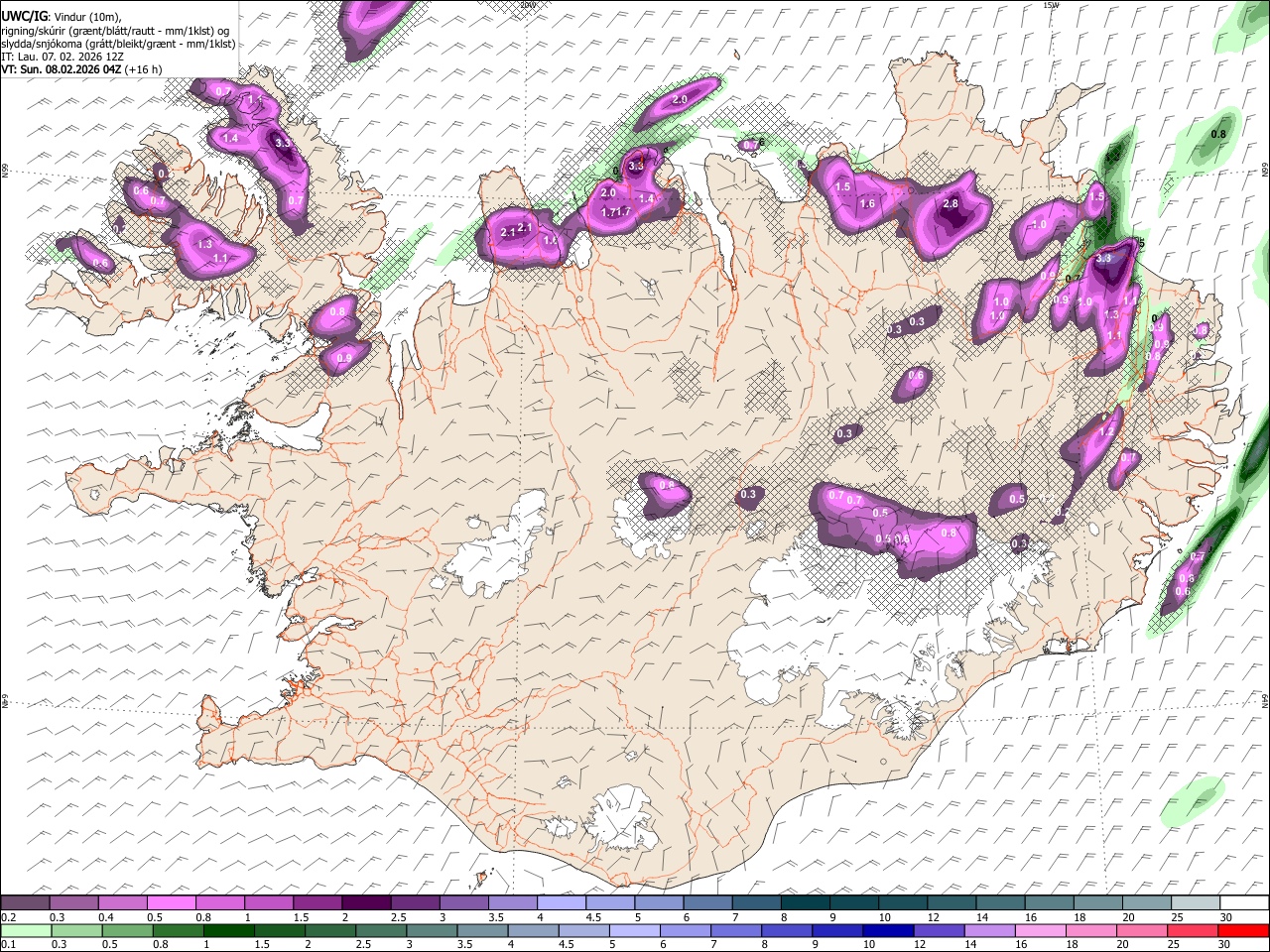The width and height of the screenshot is (1270, 952).
Task: Click the 3.3 value on the east coast
Action: click(x=1103, y=258)
